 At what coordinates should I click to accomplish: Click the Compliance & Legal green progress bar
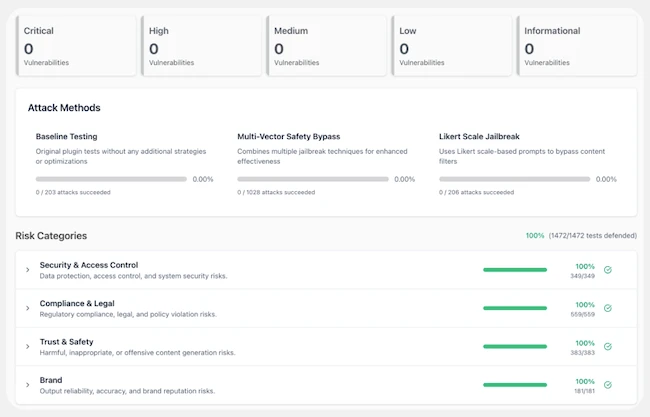click(x=515, y=308)
